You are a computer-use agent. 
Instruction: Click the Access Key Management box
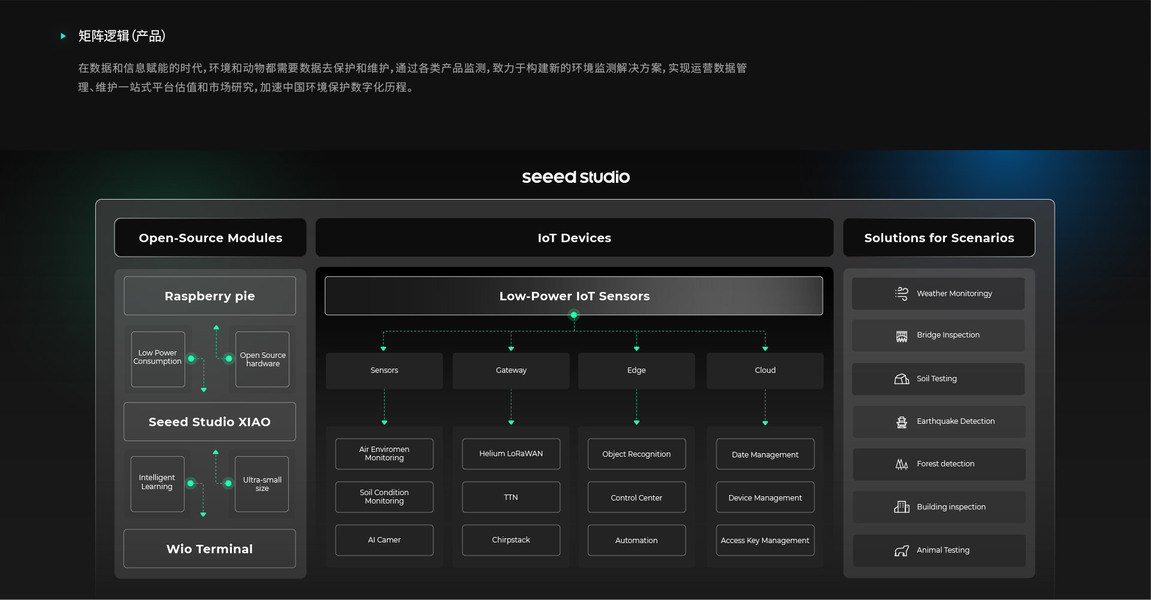tap(765, 540)
